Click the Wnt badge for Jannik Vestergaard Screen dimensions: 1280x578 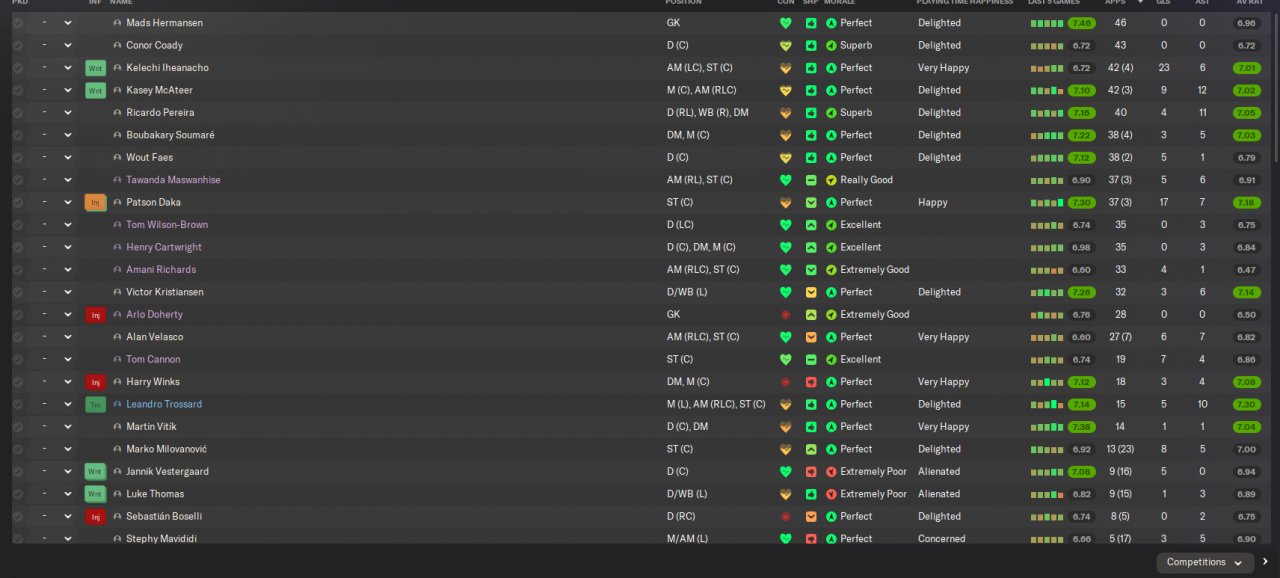[x=95, y=471]
